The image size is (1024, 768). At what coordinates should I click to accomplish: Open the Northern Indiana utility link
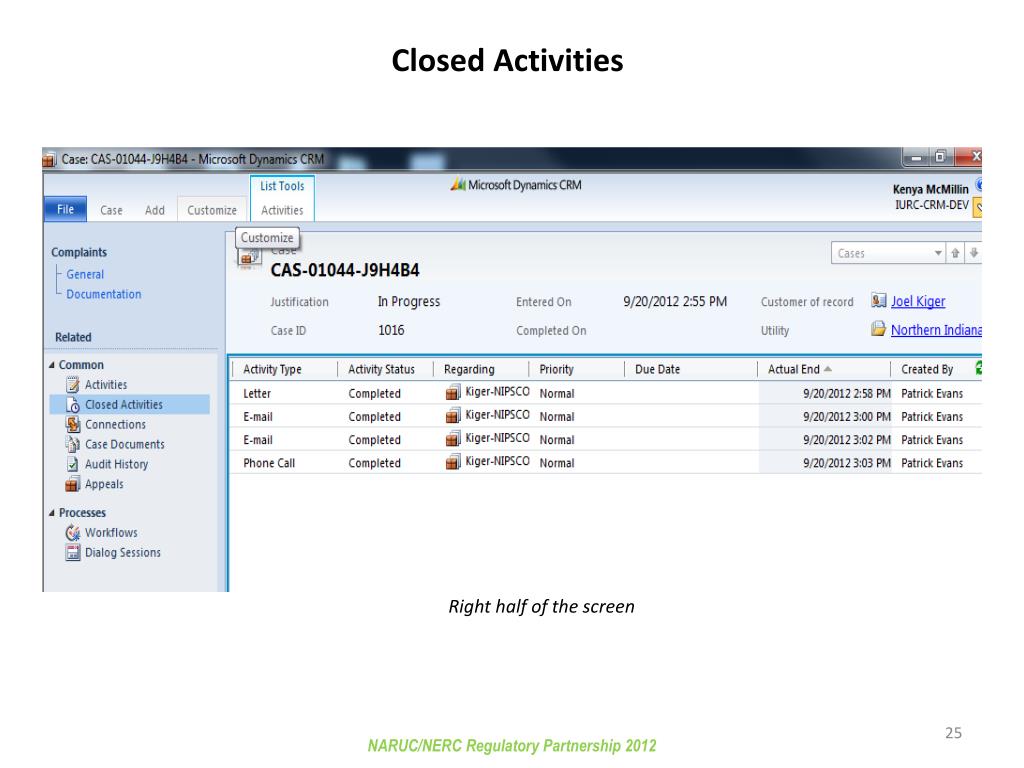tap(936, 330)
